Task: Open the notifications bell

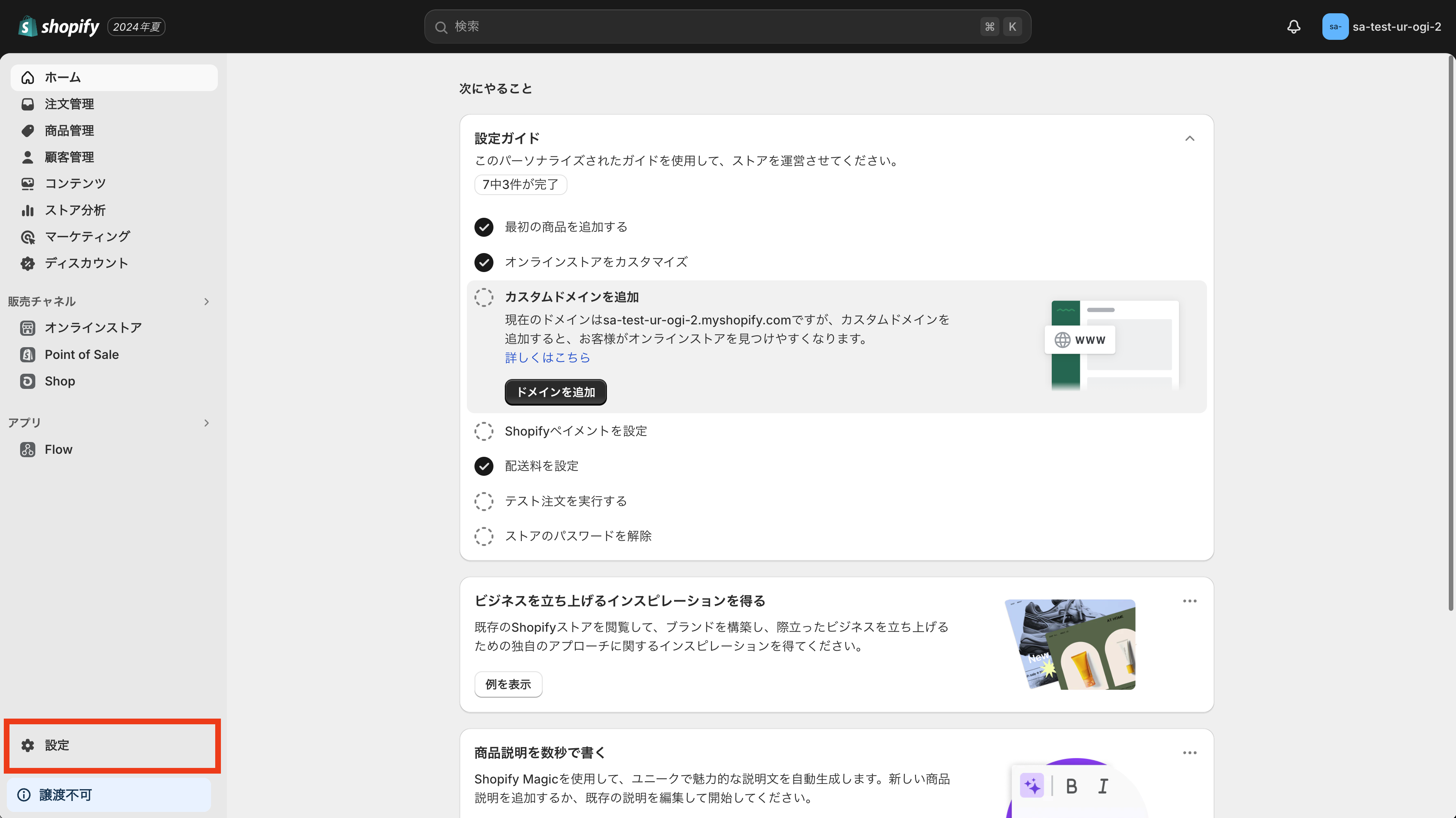Action: [1294, 26]
